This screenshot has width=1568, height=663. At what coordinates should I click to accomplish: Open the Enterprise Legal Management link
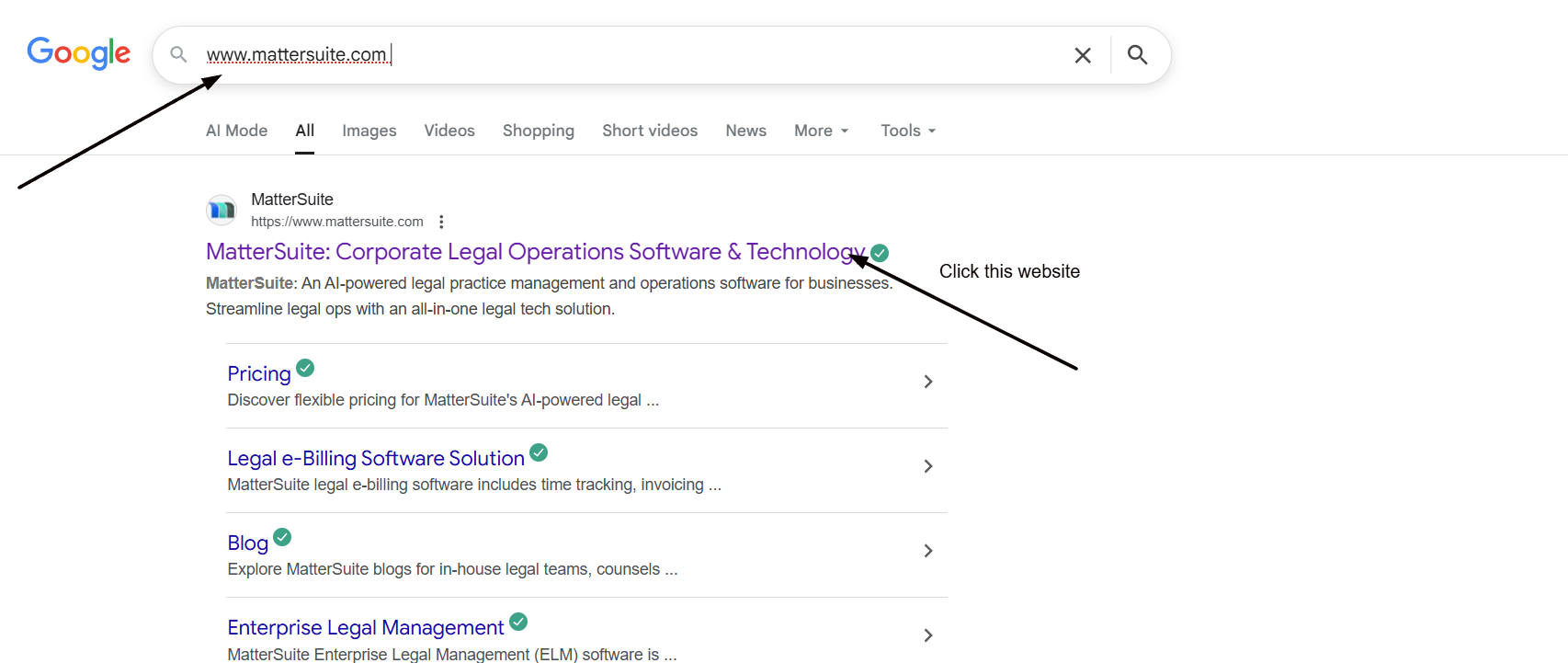click(x=365, y=628)
